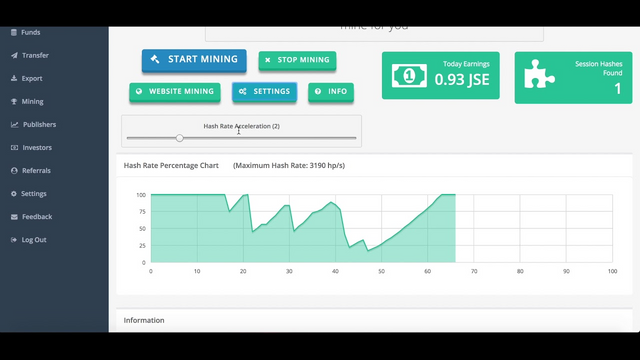The image size is (640, 360).
Task: Click the gears icon on Settings button
Action: pos(242,91)
